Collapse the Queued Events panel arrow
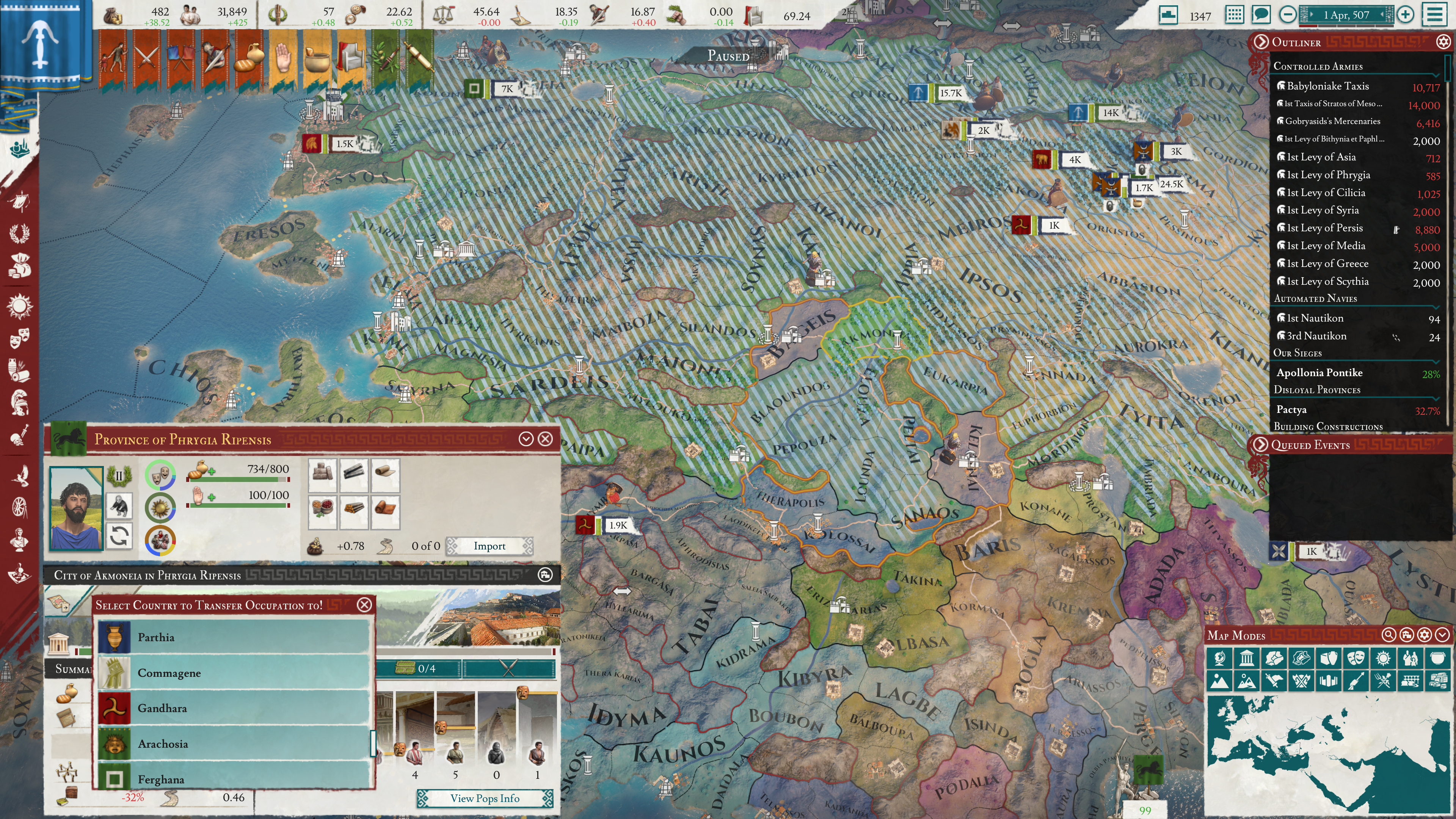This screenshot has height=819, width=1456. [1260, 444]
